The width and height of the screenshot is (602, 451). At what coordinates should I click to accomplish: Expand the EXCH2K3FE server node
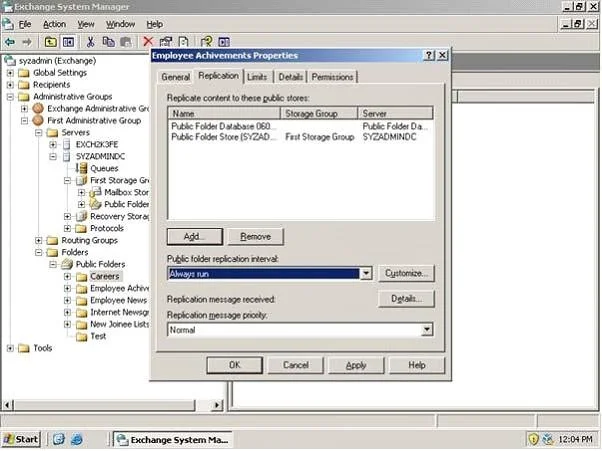click(53, 144)
